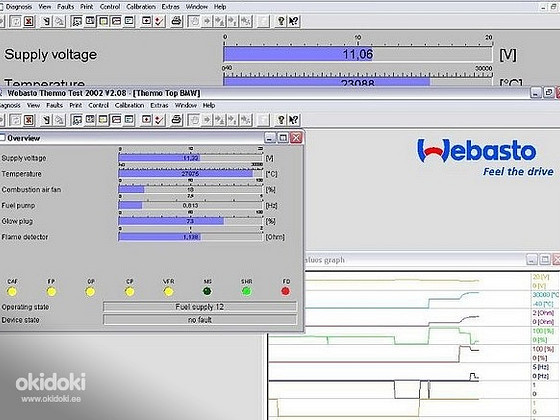
Task: Click the question mark help icon in front toolbar
Action: 281,120
